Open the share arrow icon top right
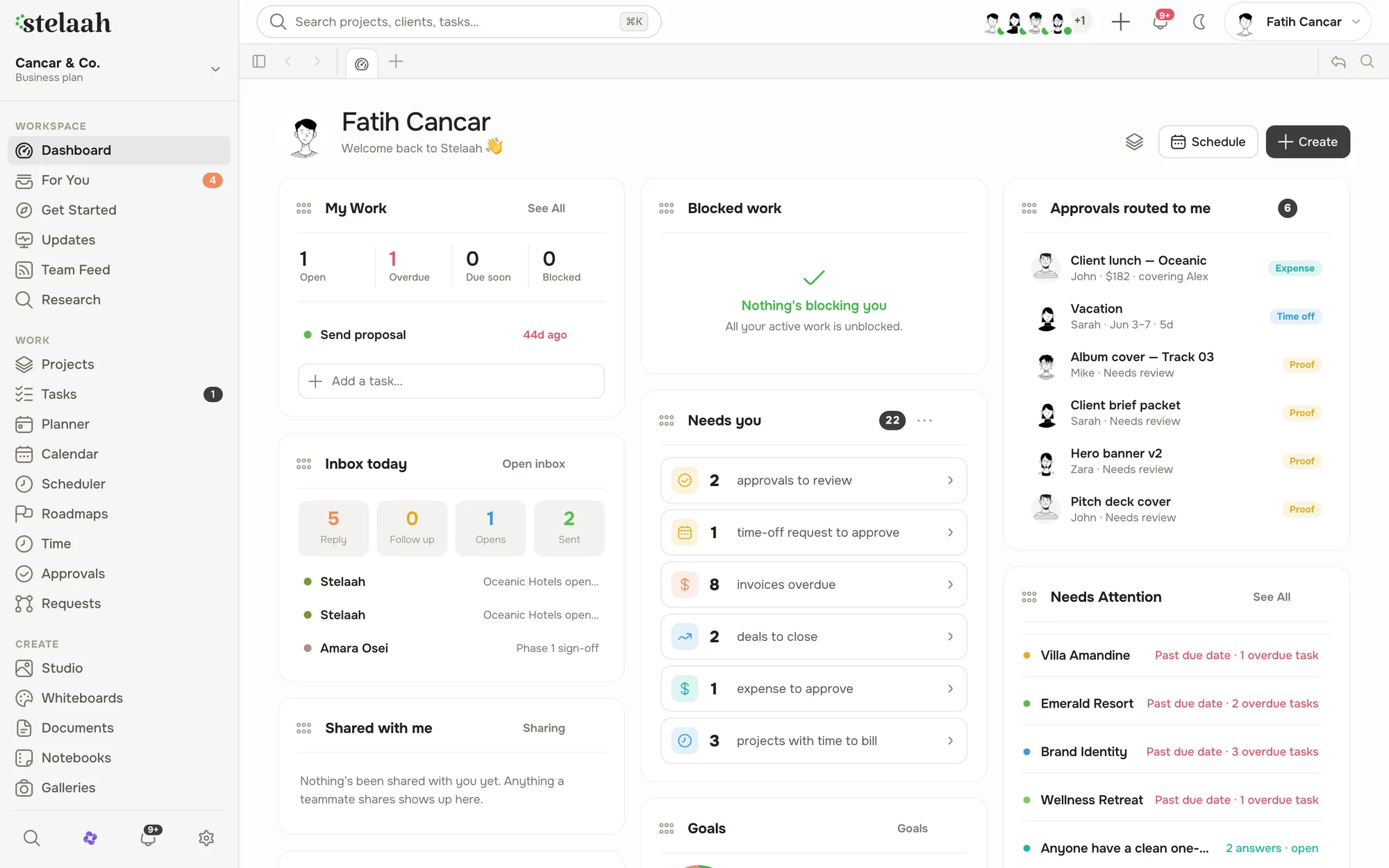The height and width of the screenshot is (868, 1389). click(x=1338, y=61)
